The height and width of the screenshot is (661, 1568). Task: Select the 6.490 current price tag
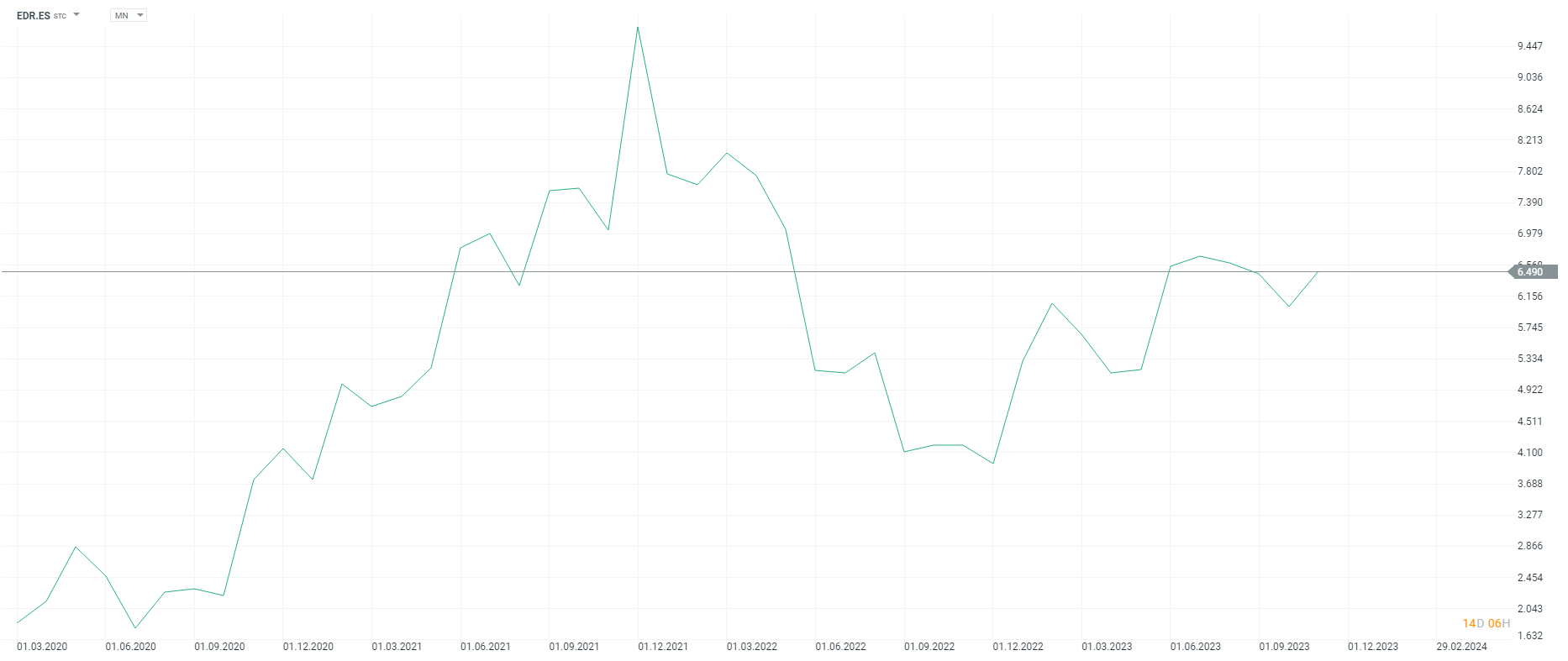point(1532,272)
